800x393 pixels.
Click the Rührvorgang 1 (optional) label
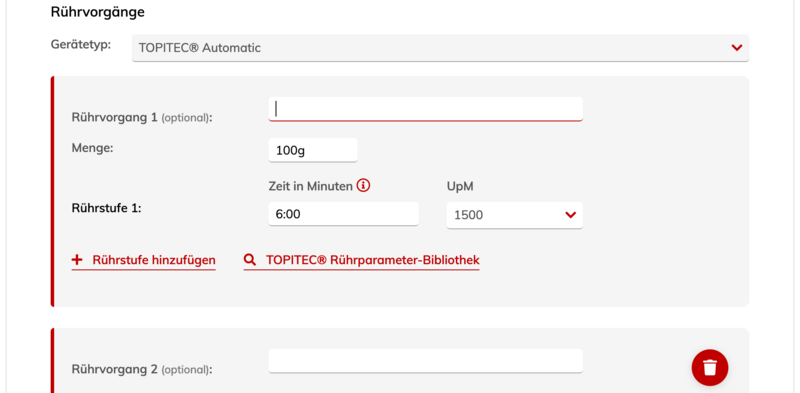coord(142,117)
